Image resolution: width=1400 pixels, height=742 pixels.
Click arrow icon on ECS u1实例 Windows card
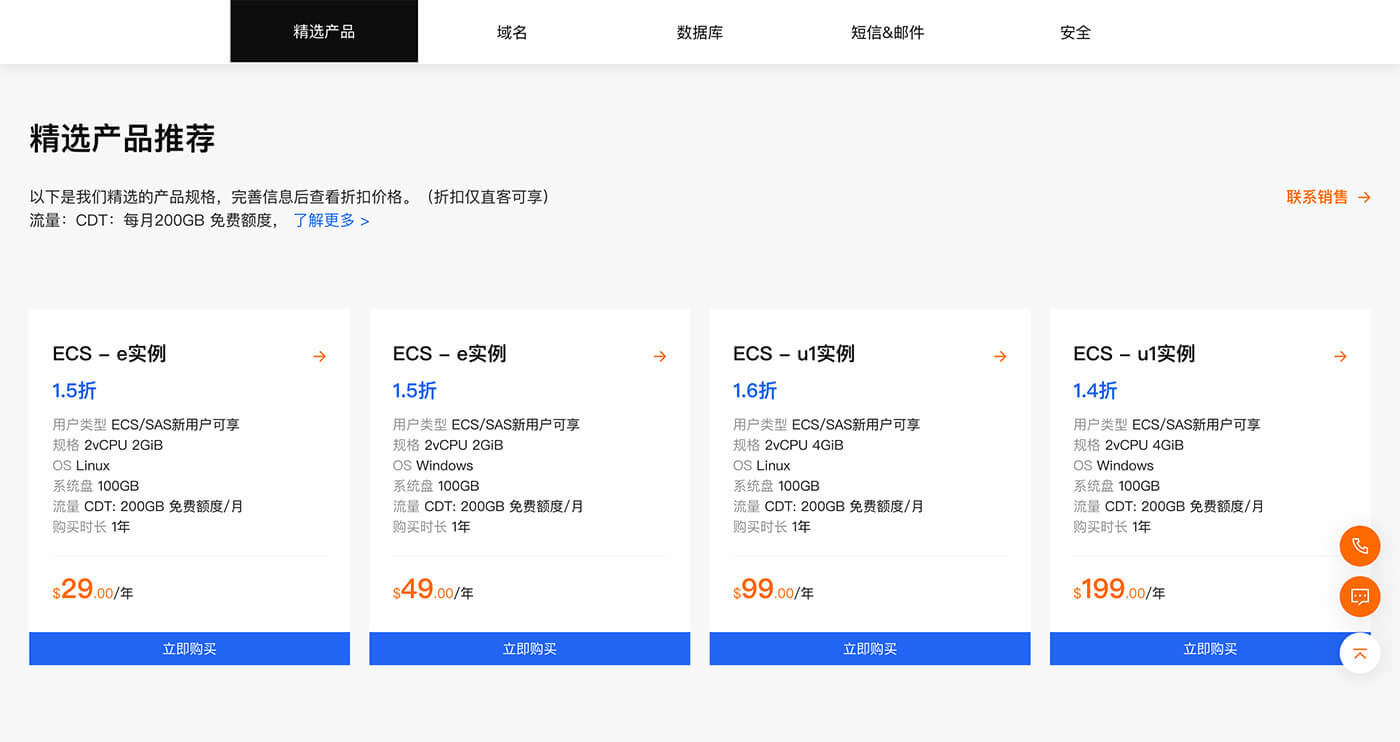coord(1340,356)
